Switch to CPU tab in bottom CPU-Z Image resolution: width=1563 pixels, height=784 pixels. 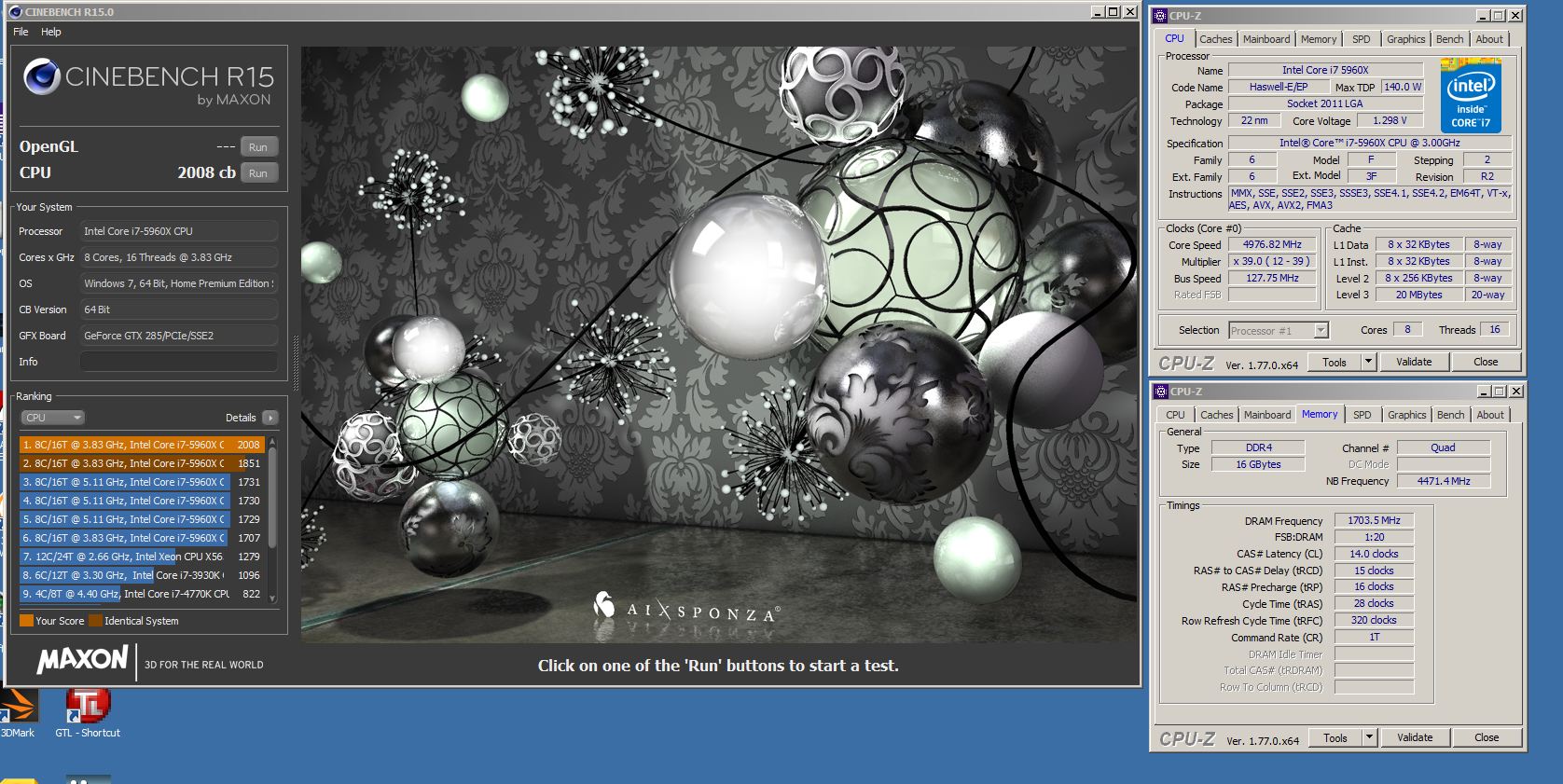point(1175,415)
